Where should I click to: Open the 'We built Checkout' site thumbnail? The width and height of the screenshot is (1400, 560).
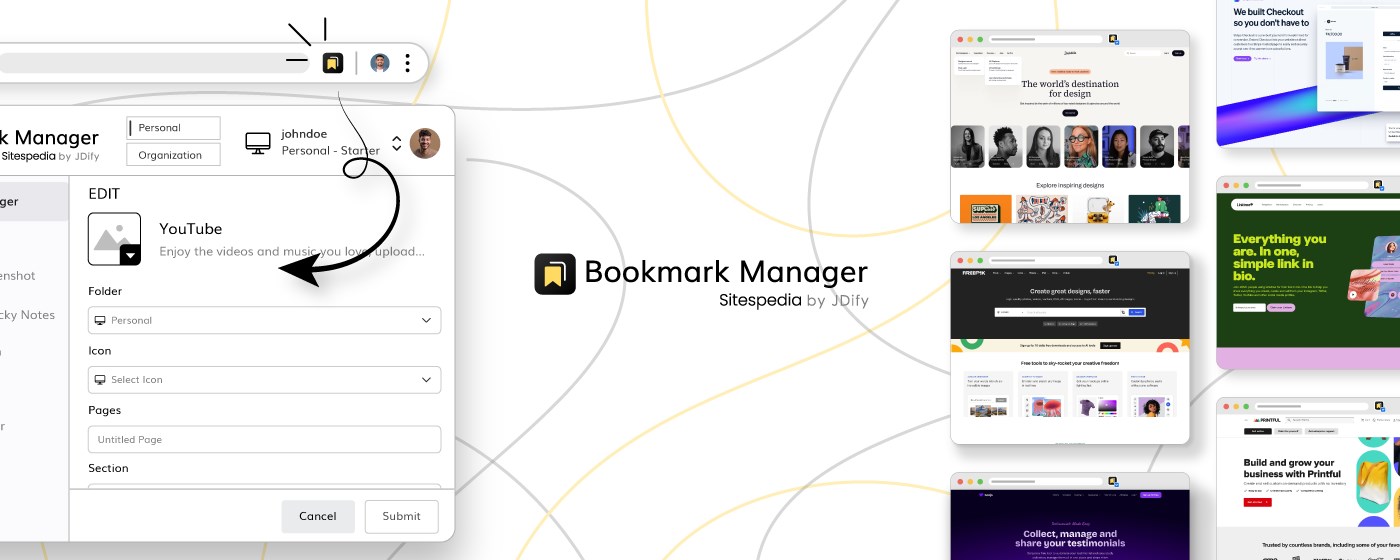point(1308,73)
